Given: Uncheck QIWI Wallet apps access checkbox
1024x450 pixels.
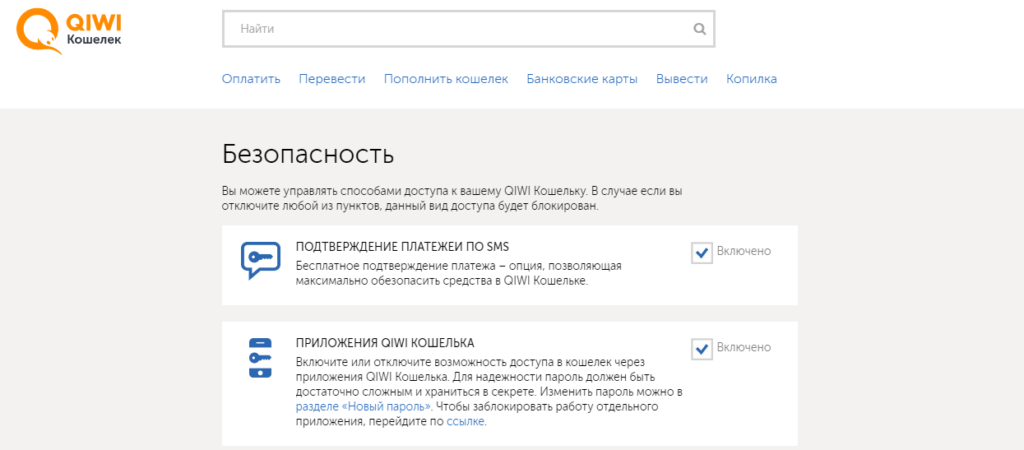Looking at the screenshot, I should (701, 348).
